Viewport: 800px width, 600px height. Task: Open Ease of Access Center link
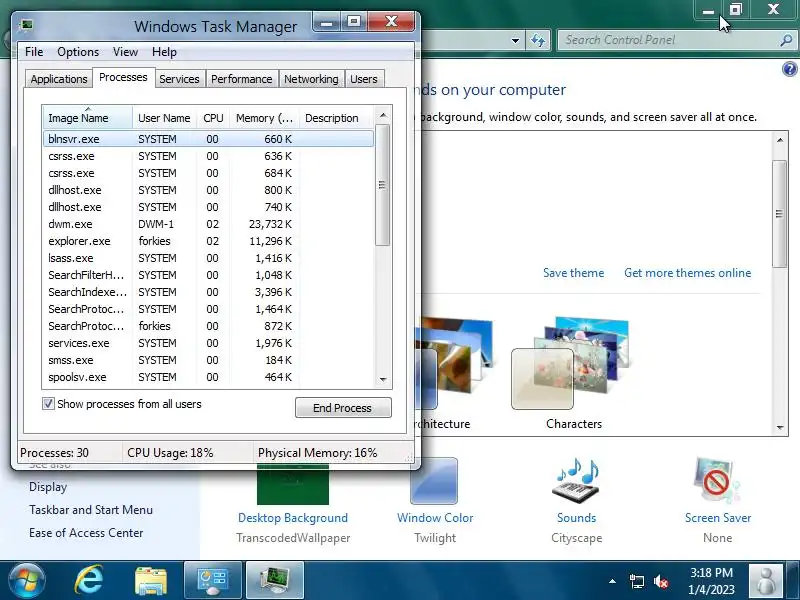(86, 533)
